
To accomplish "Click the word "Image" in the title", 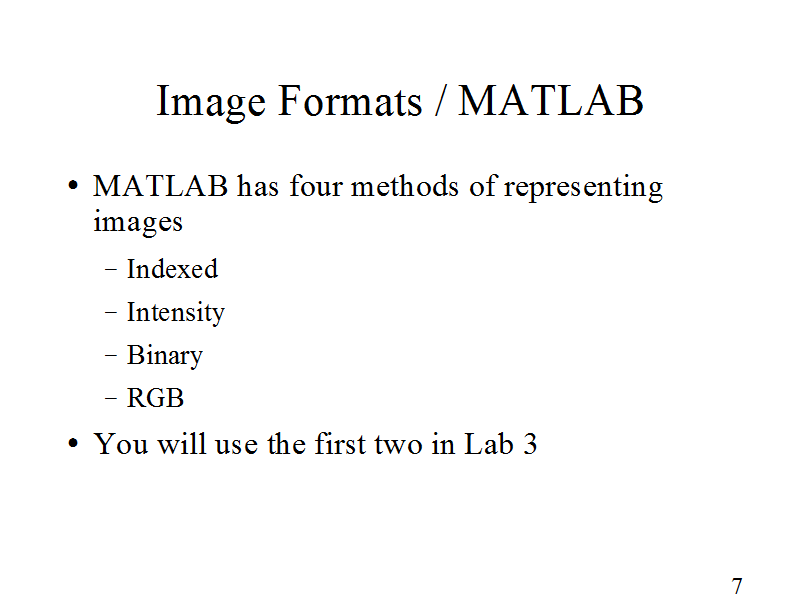I will tap(213, 102).
